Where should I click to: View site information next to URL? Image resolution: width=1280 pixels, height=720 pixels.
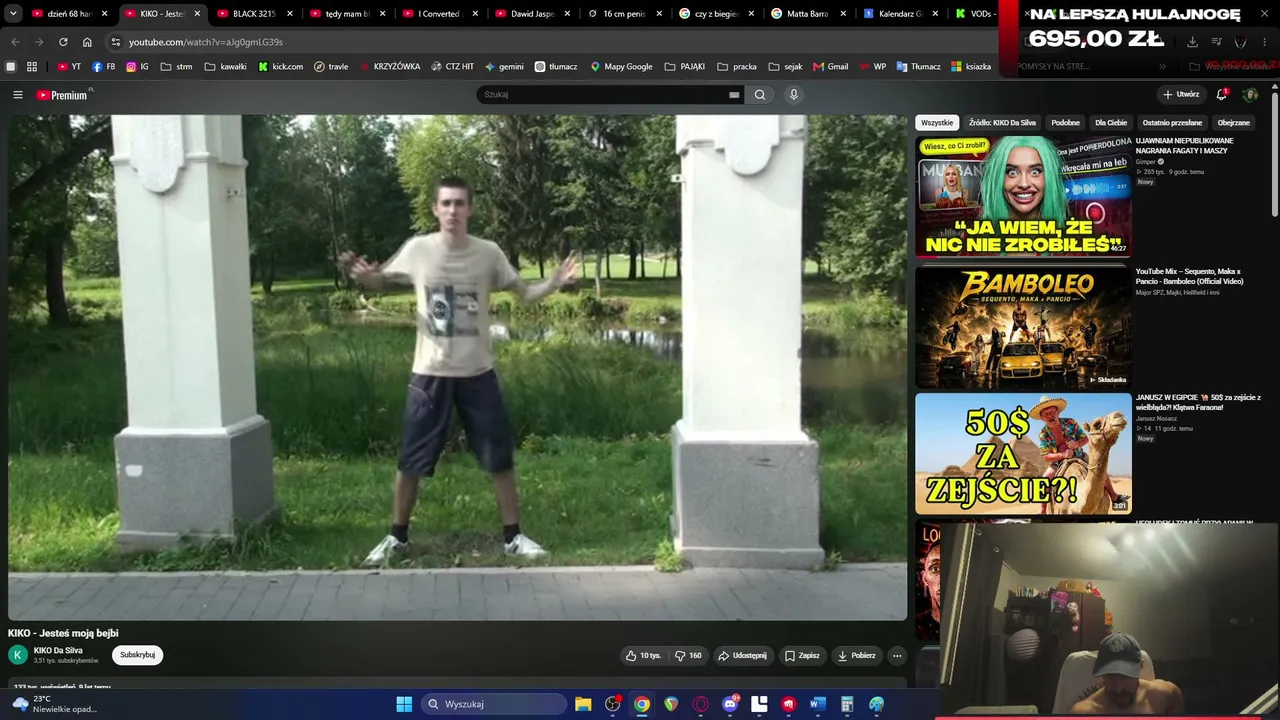click(116, 42)
